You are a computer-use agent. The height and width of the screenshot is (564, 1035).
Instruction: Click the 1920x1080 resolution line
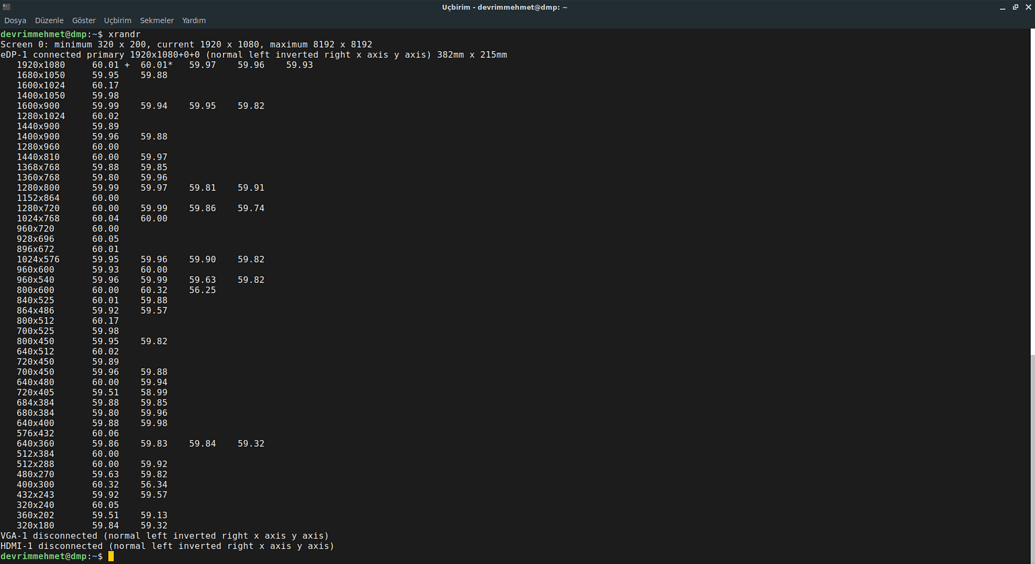(x=41, y=65)
